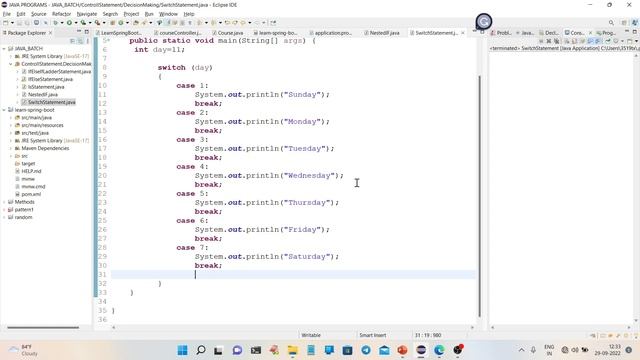Toggle Pin Console button in Console toolbar
The height and width of the screenshot is (360, 640).
[608, 41]
